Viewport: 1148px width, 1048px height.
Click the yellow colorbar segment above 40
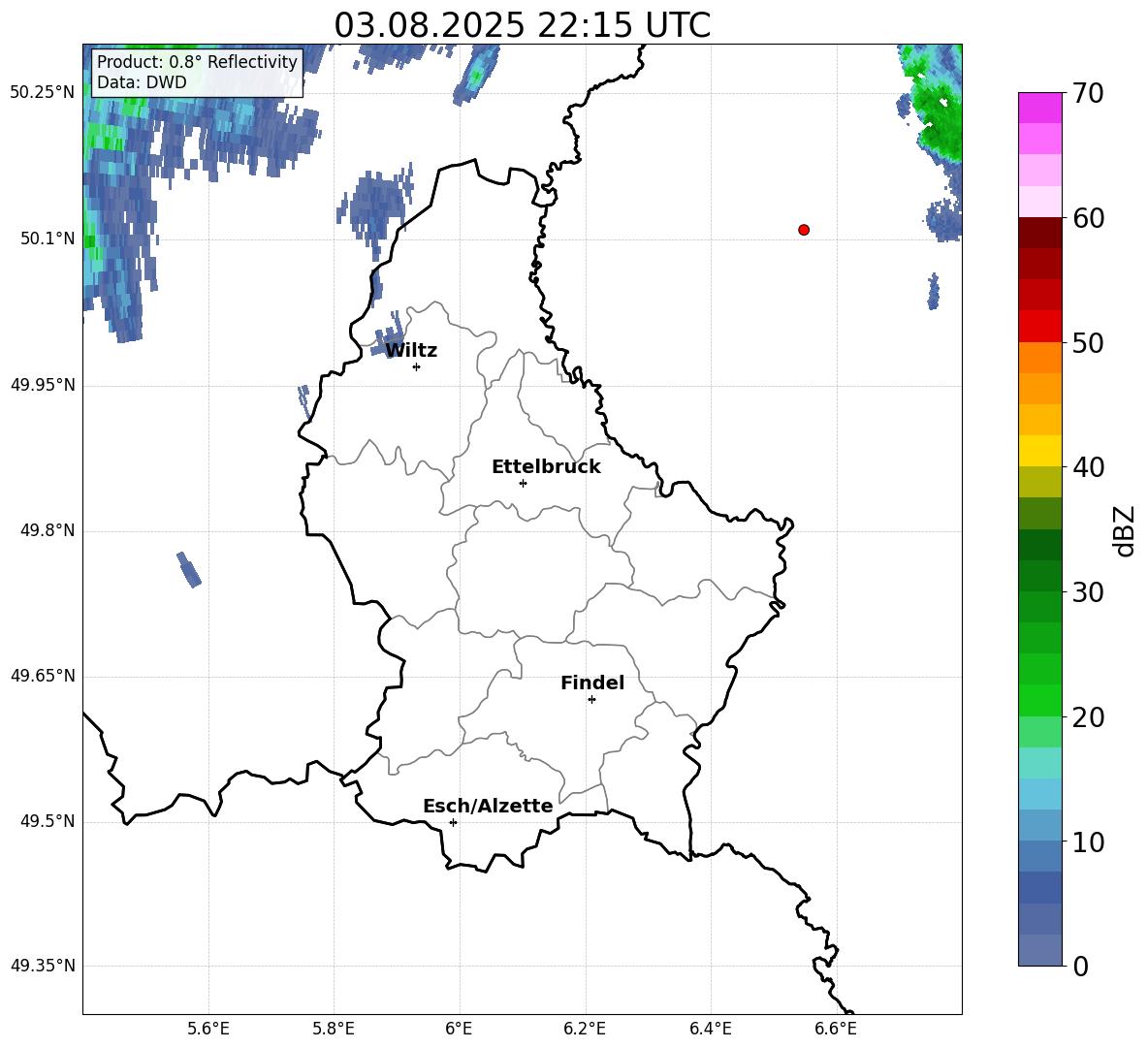1039,451
